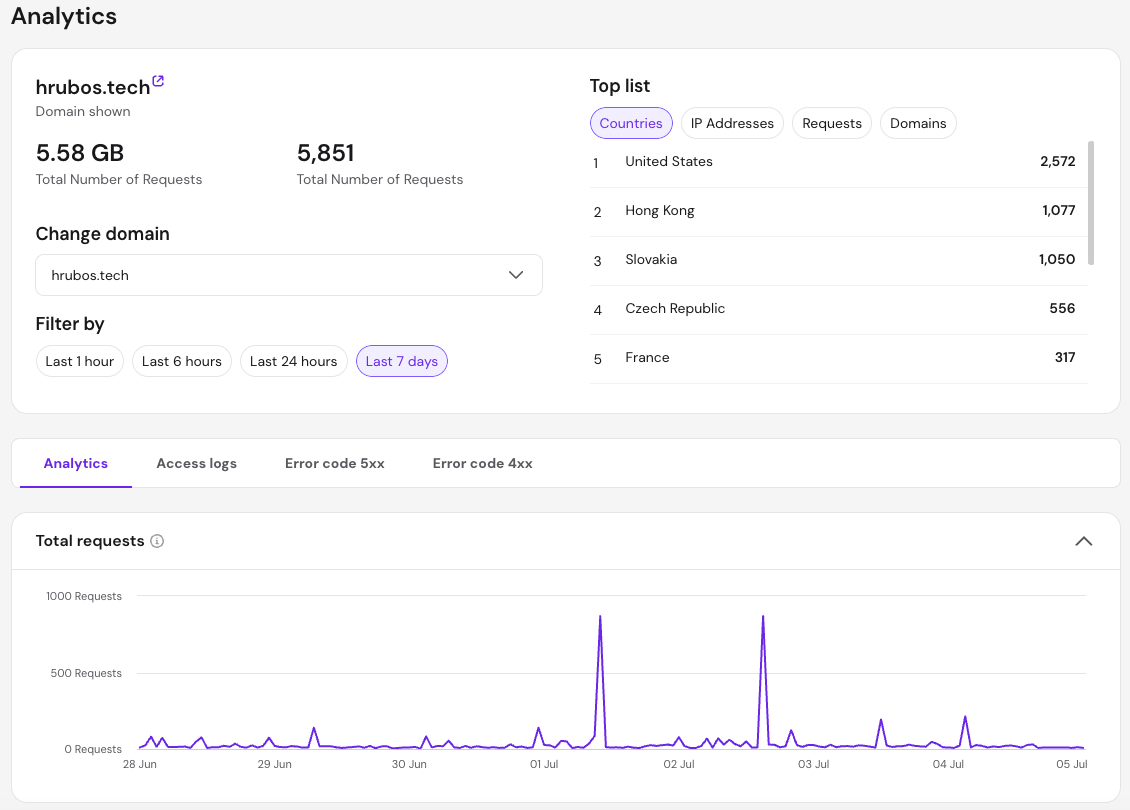Viewport: 1130px width, 810px height.
Task: Click the Top list scrollbar
Action: pyautogui.click(x=1091, y=203)
